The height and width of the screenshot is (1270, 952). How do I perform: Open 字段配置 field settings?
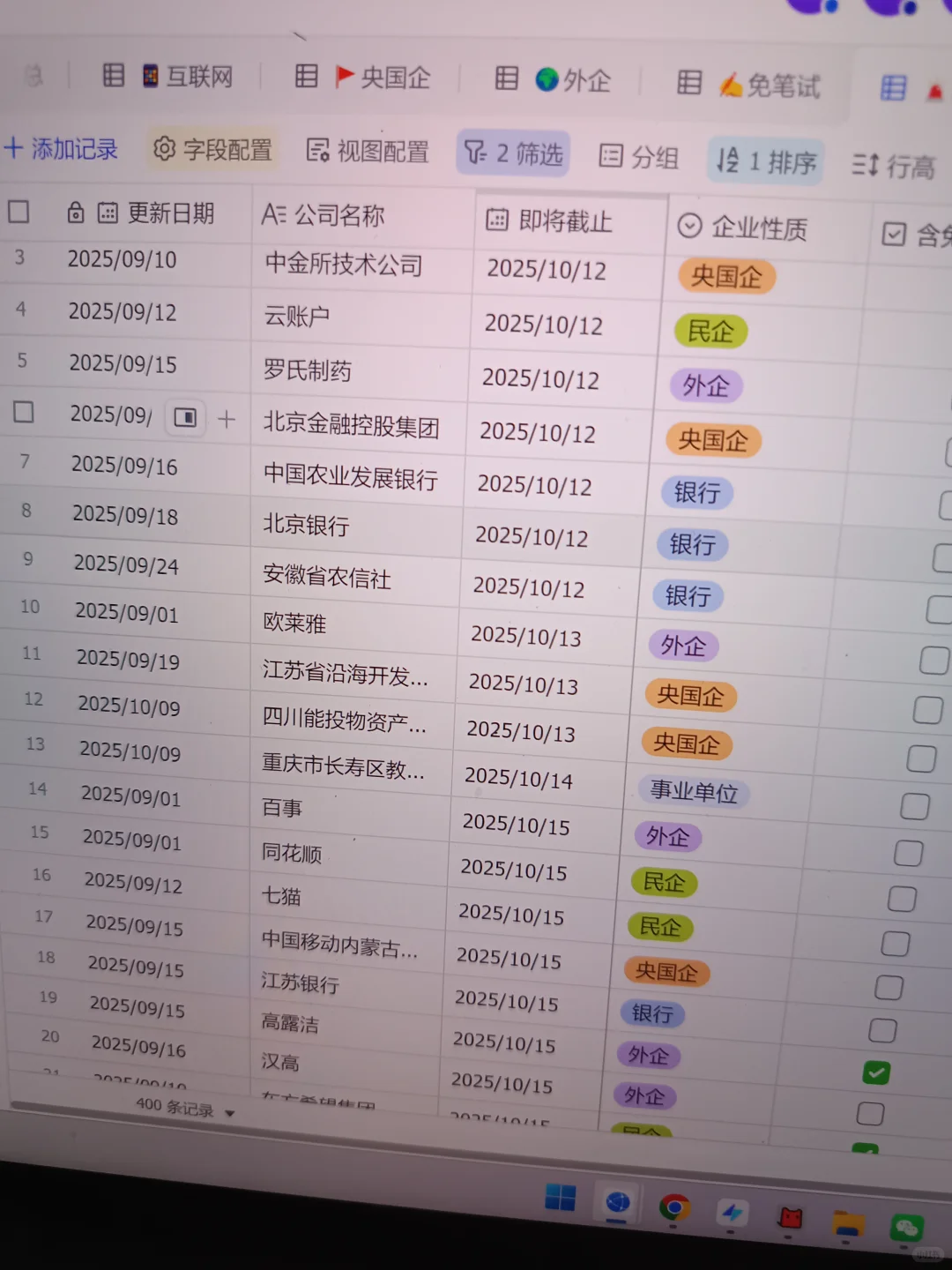click(212, 150)
